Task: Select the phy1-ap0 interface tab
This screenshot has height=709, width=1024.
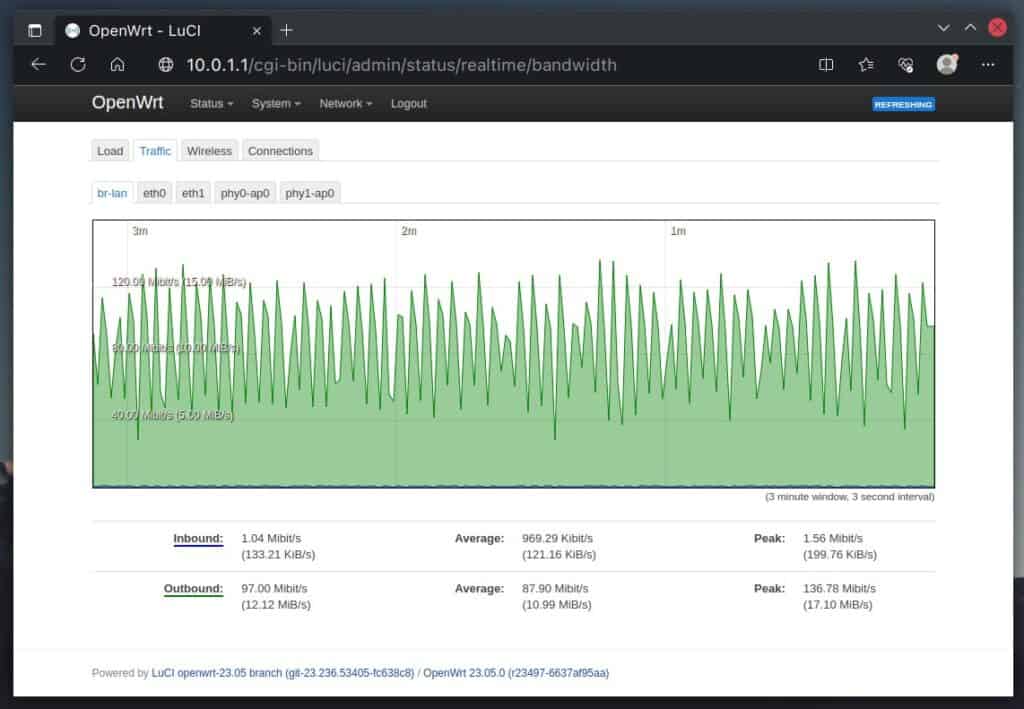Action: pos(310,193)
